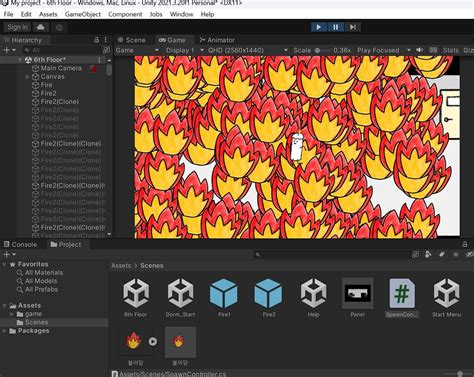Pause the game with the Pause button
Viewport: 474px width, 377px height.
point(335,27)
